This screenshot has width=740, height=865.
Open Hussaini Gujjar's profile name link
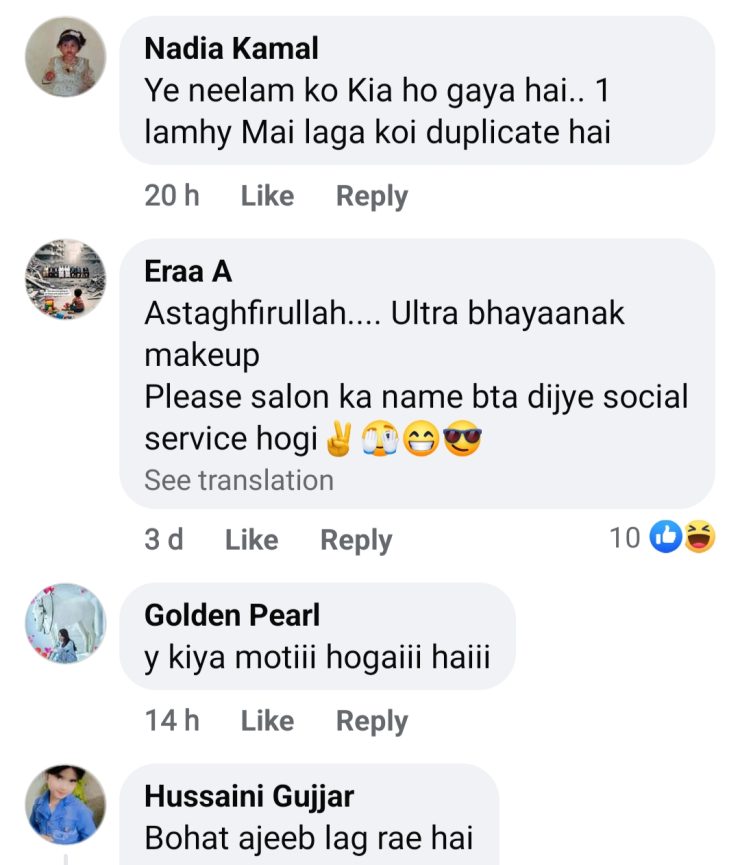click(x=249, y=797)
